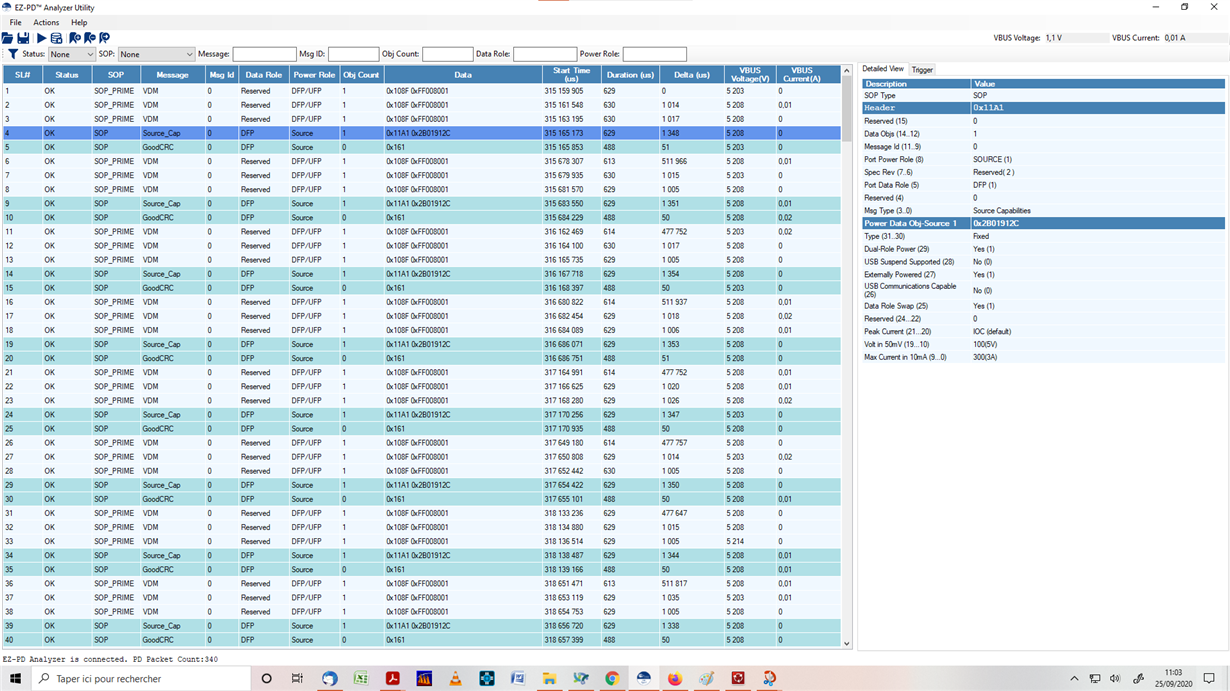Click the 'Port Power Role (8)' description

coord(894,160)
